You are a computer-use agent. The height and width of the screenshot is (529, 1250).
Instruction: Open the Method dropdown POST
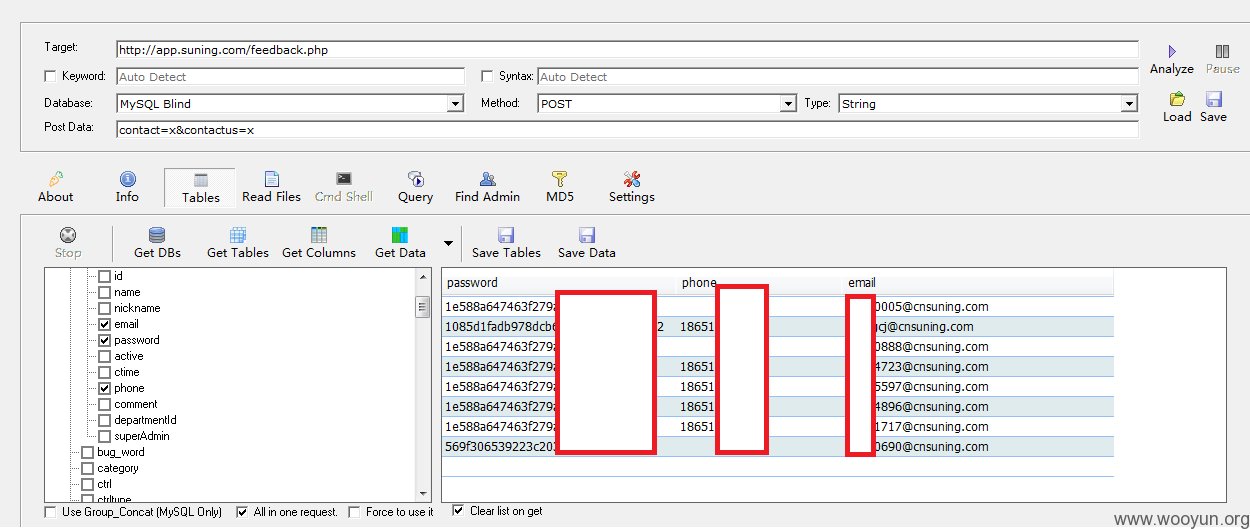(666, 103)
